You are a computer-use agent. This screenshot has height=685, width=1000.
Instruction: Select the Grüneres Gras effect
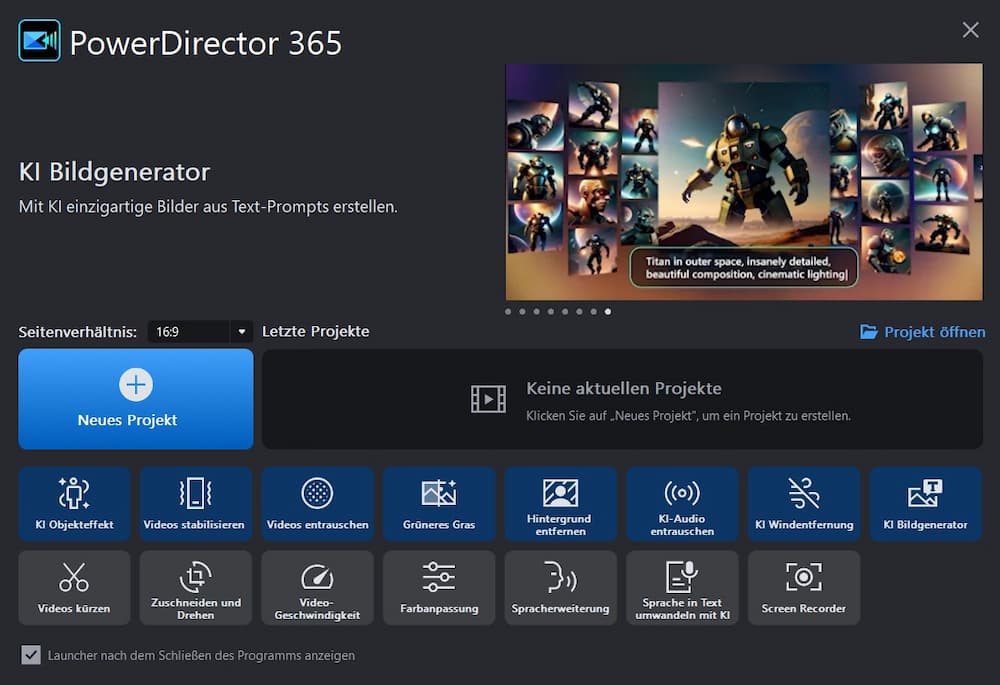(x=439, y=504)
